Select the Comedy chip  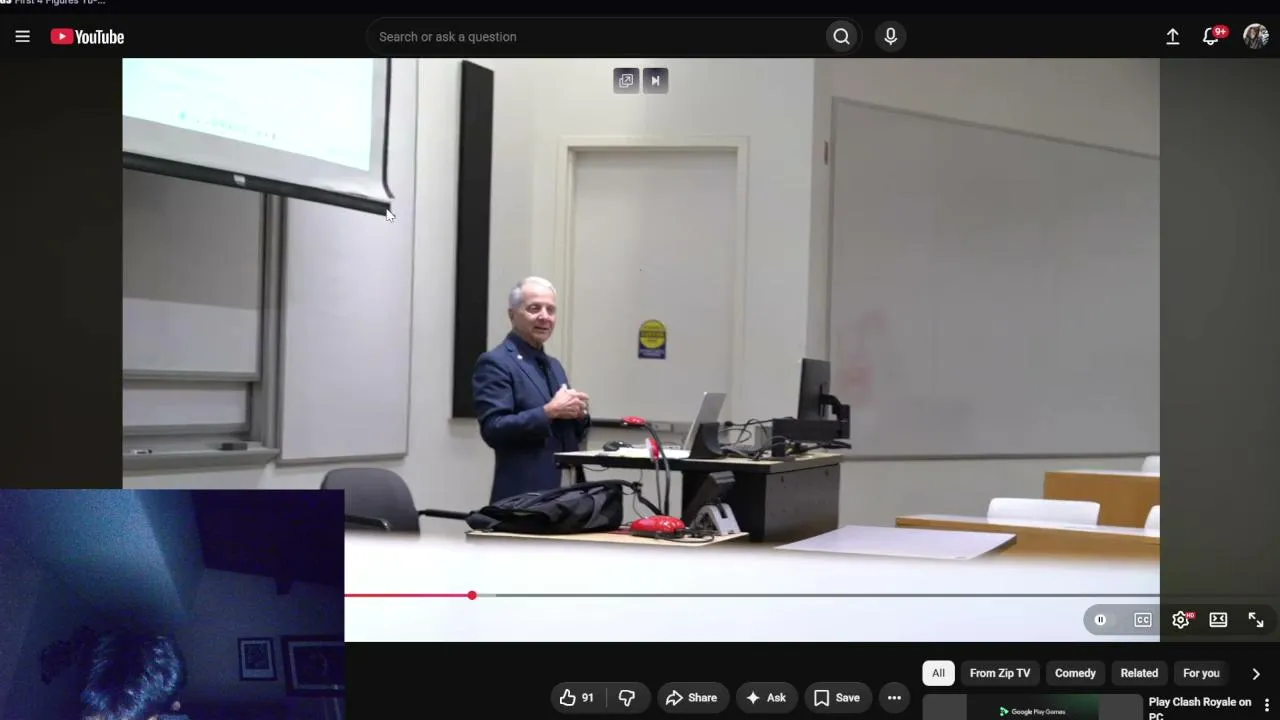point(1075,673)
